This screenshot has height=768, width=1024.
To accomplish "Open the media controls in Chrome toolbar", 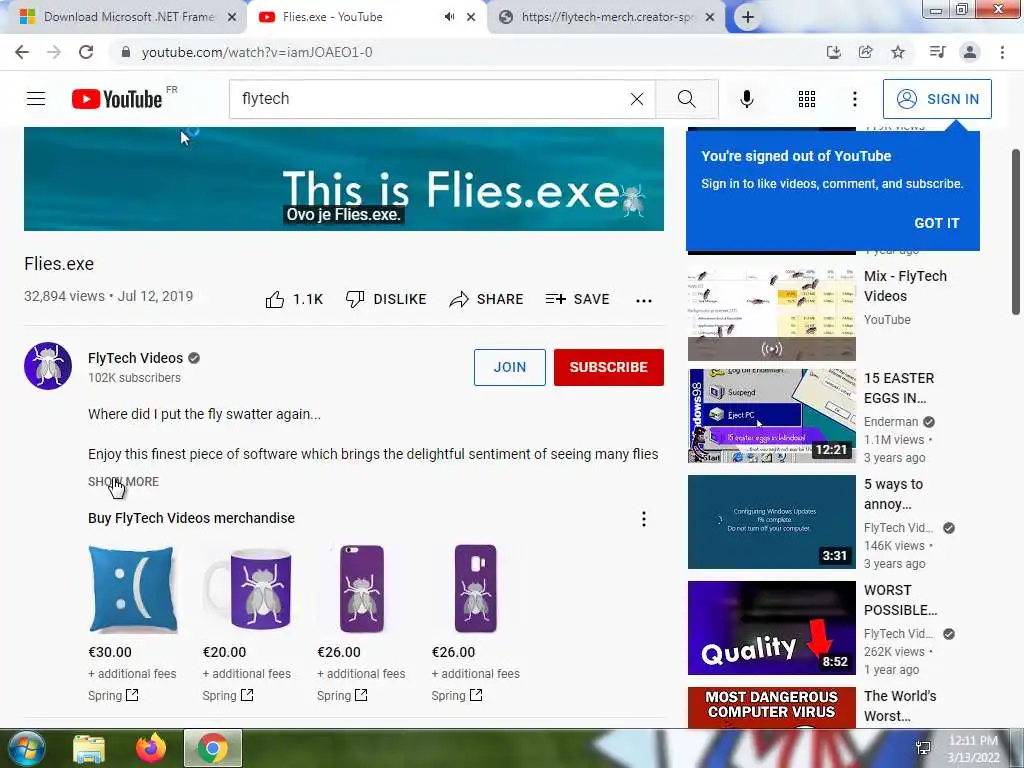I will coord(938,52).
